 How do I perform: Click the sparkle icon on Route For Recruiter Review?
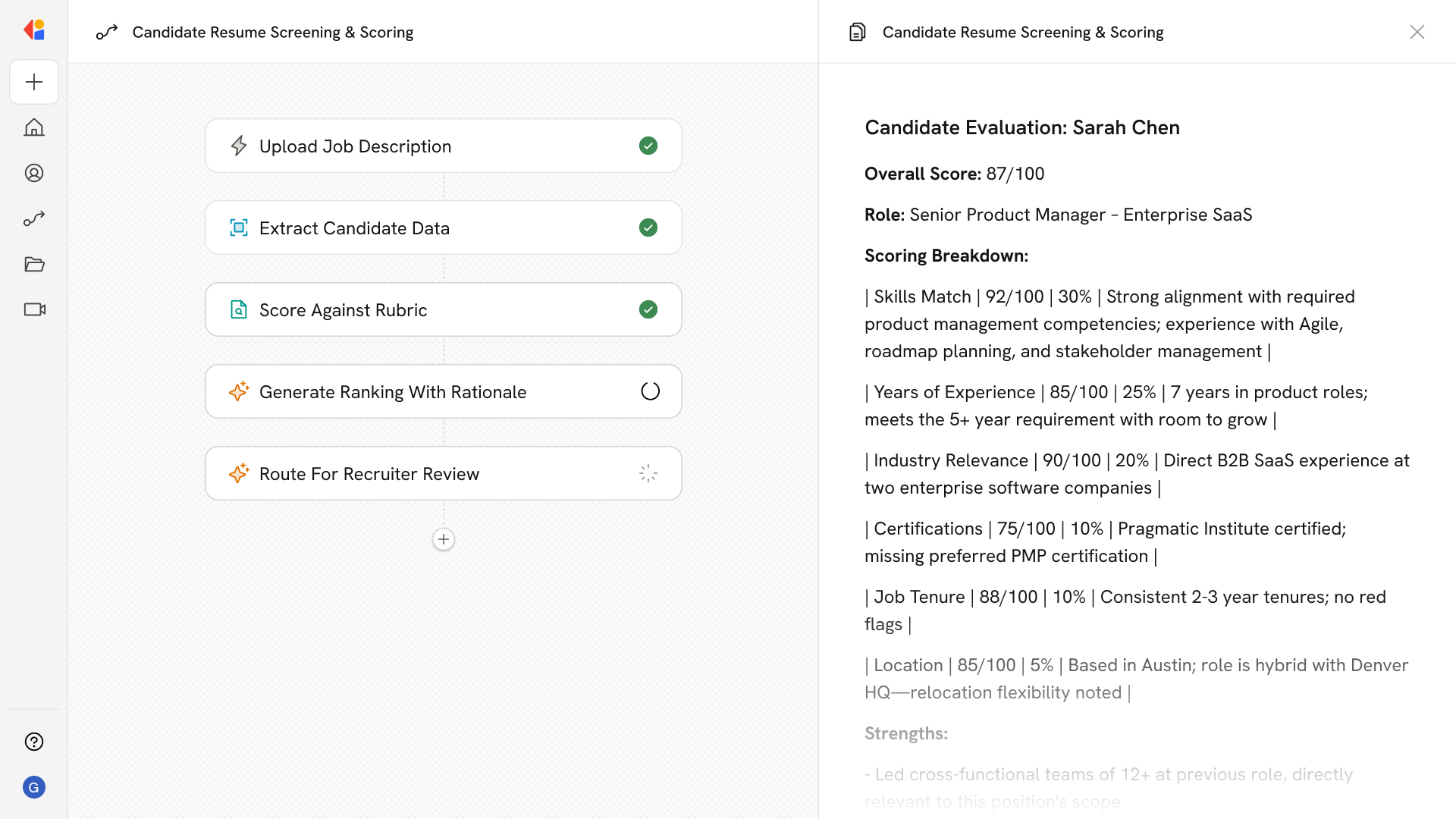point(239,473)
